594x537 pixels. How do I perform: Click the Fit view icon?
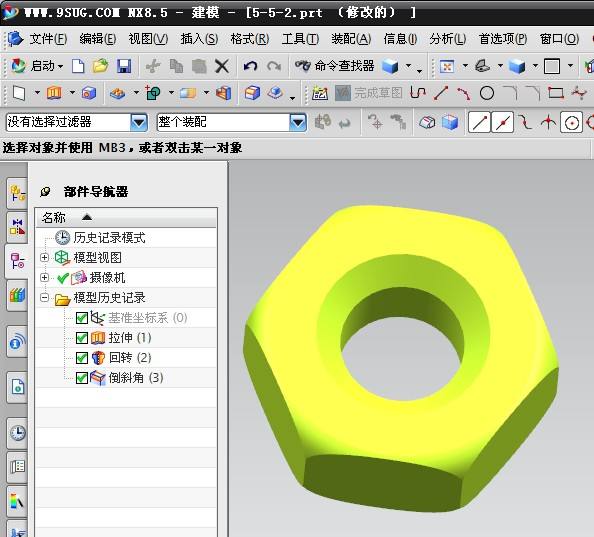(447, 67)
